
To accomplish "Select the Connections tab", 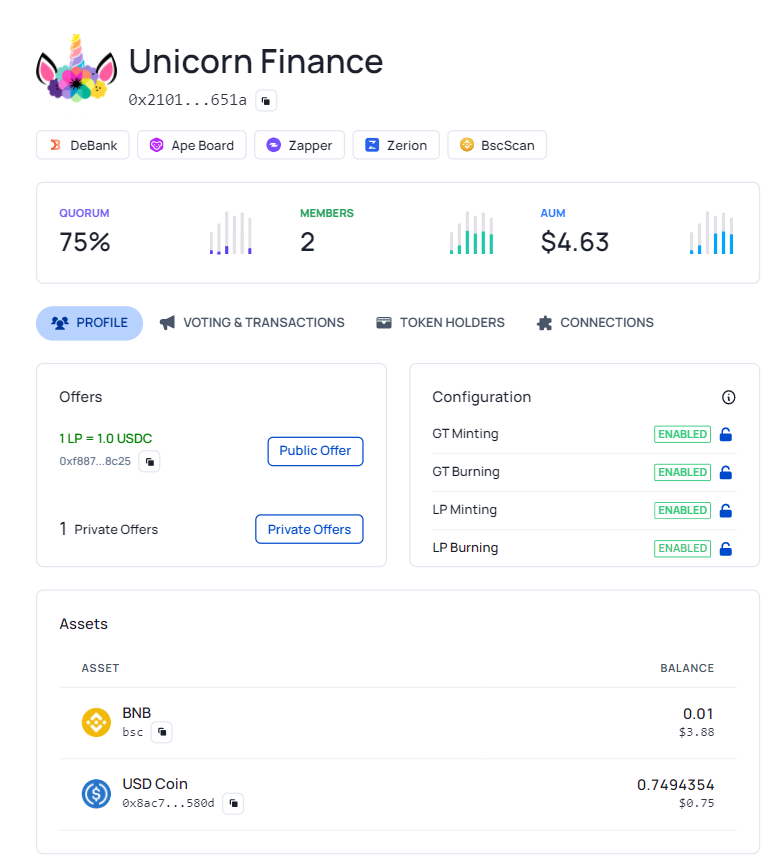I will pos(595,323).
